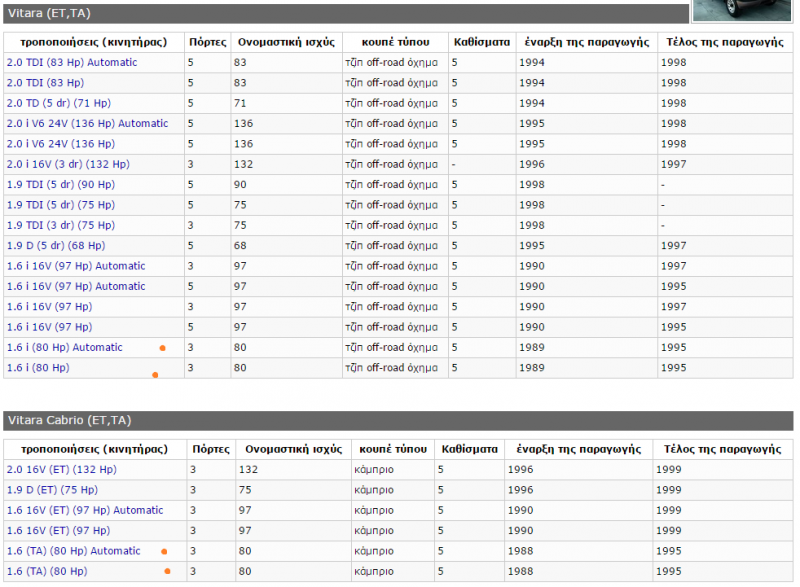The image size is (800, 587).
Task: Open the Cabrio 2.0 16V (ET) (132 Hp) link
Action: (x=62, y=470)
